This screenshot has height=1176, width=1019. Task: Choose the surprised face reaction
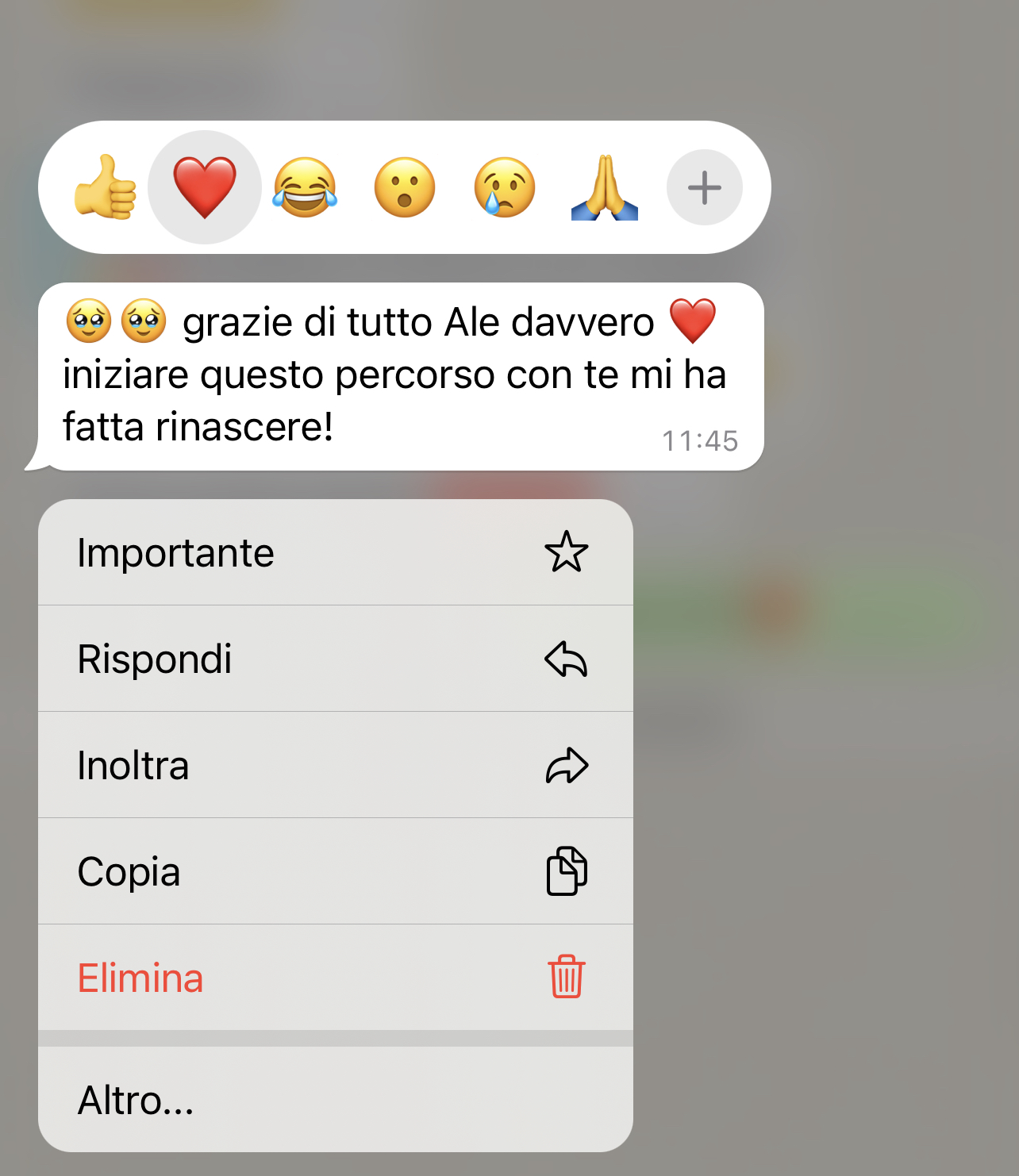point(405,187)
